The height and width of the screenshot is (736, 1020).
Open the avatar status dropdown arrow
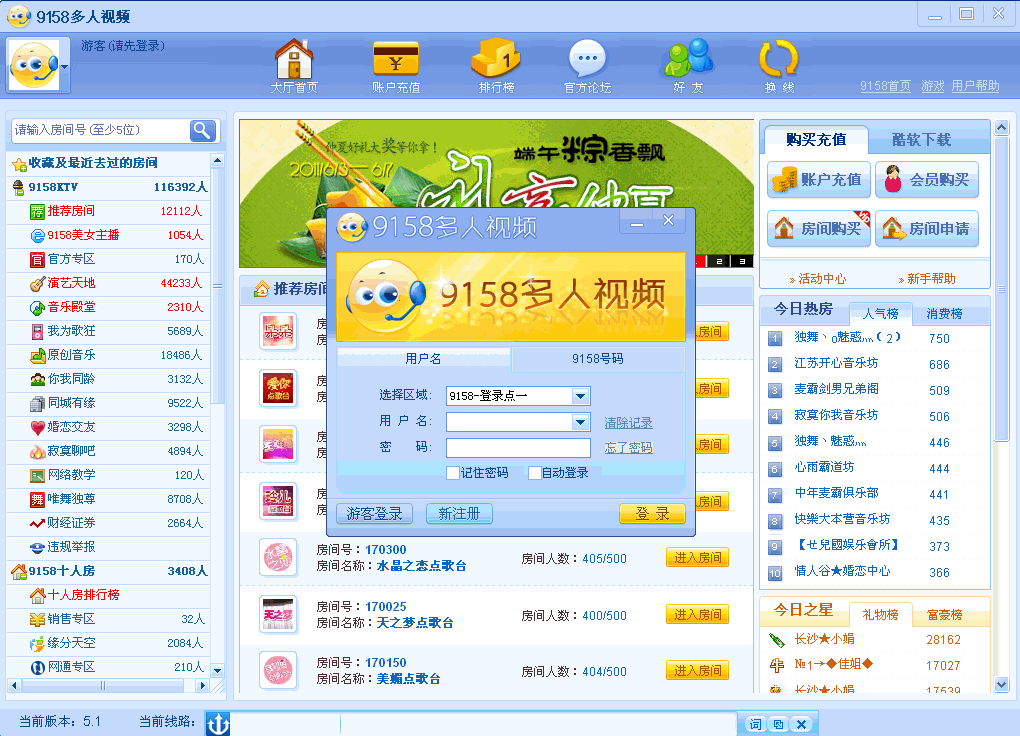click(x=64, y=66)
